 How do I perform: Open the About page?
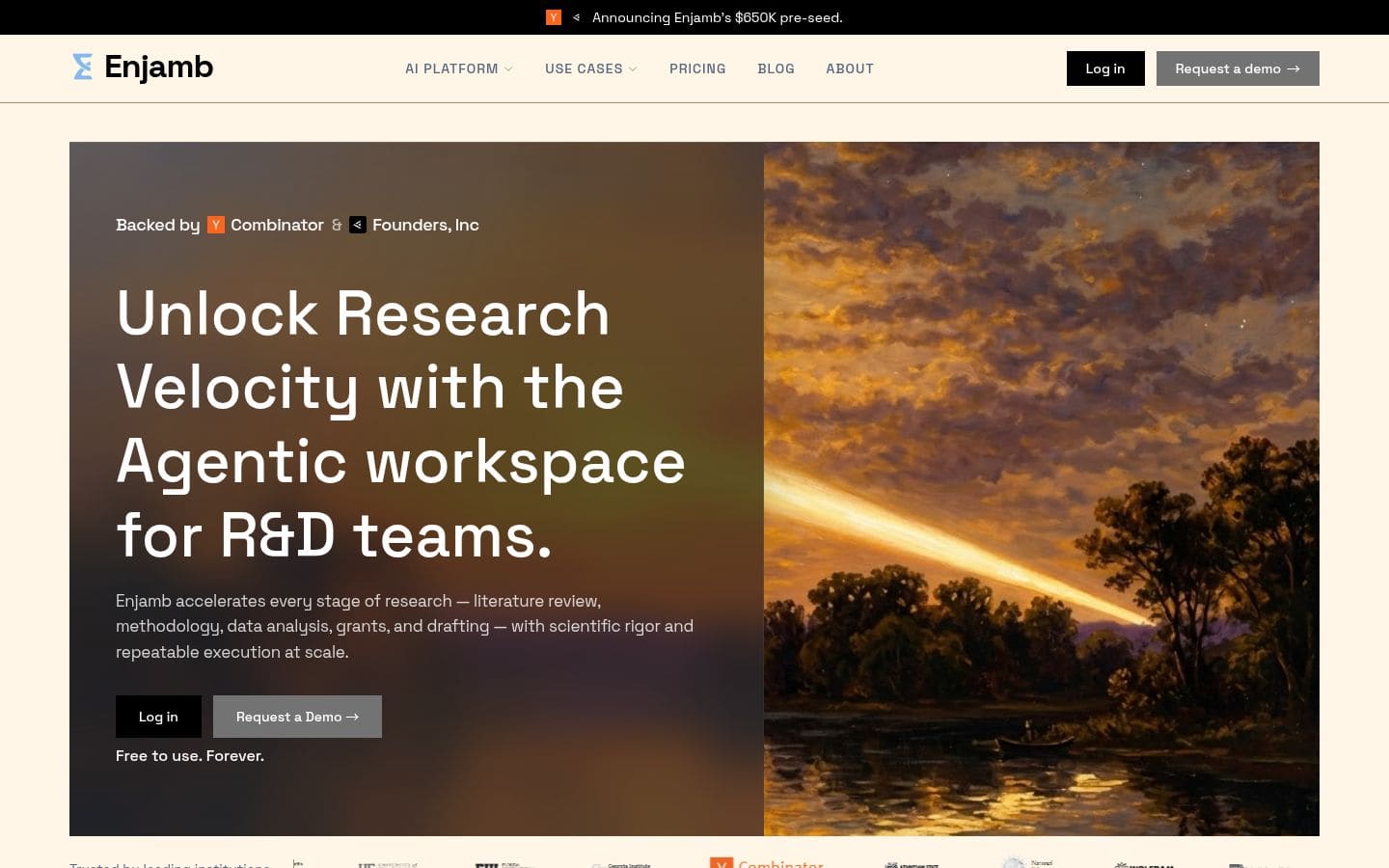[x=850, y=68]
